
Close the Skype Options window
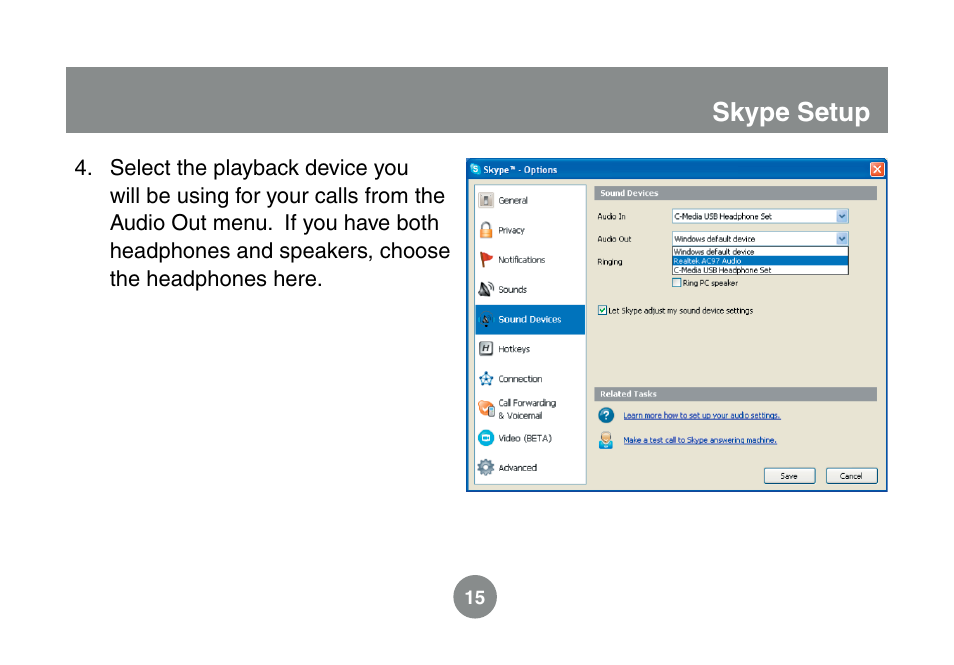click(x=877, y=169)
